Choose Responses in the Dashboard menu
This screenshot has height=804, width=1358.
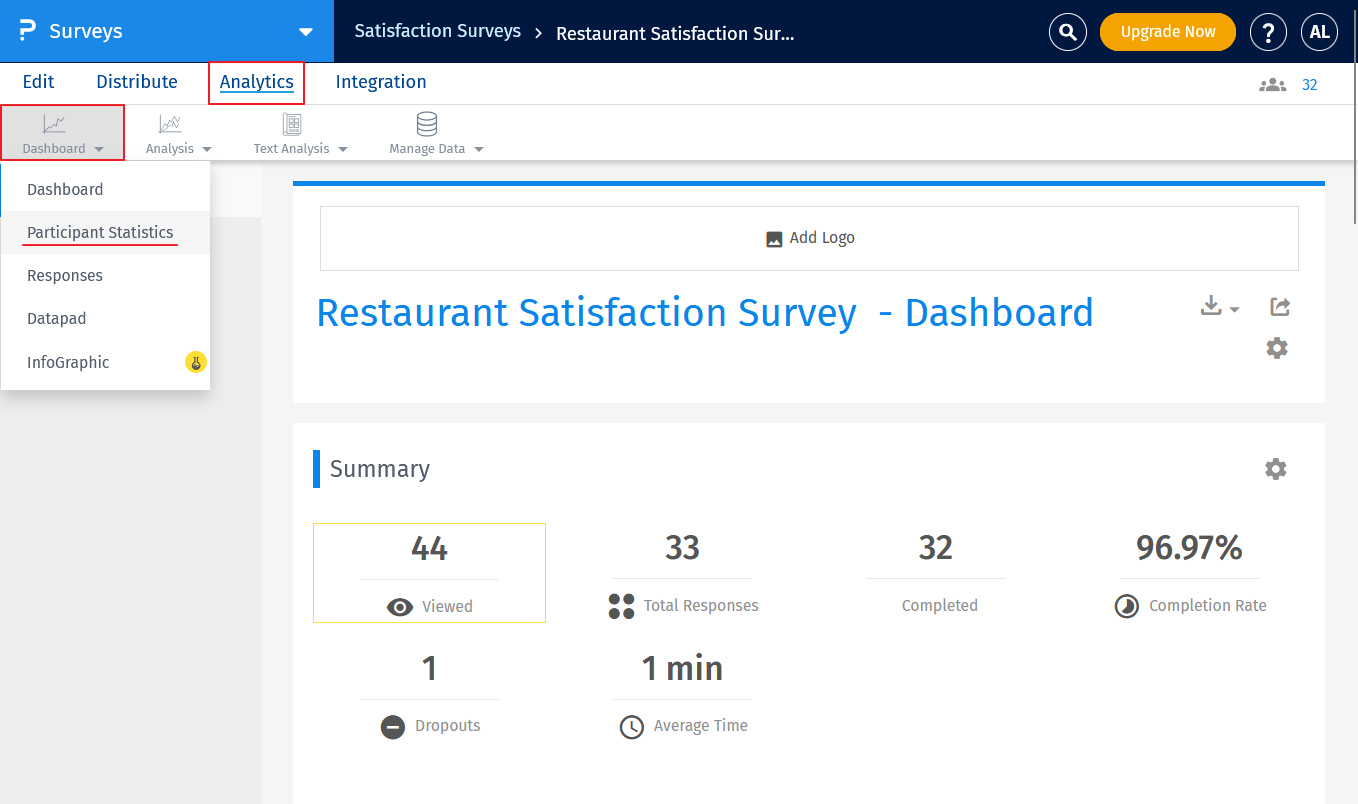point(65,276)
